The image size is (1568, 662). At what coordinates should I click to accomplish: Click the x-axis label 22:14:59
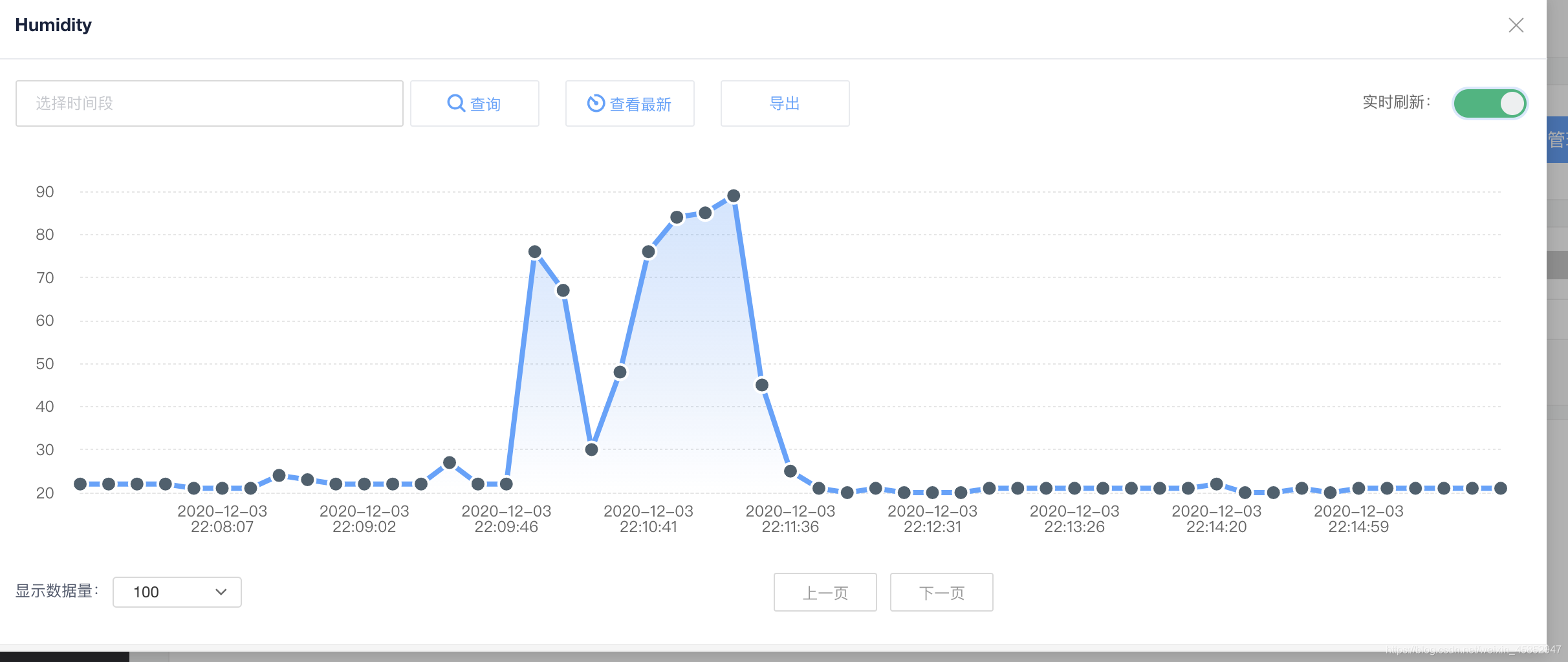click(1358, 519)
